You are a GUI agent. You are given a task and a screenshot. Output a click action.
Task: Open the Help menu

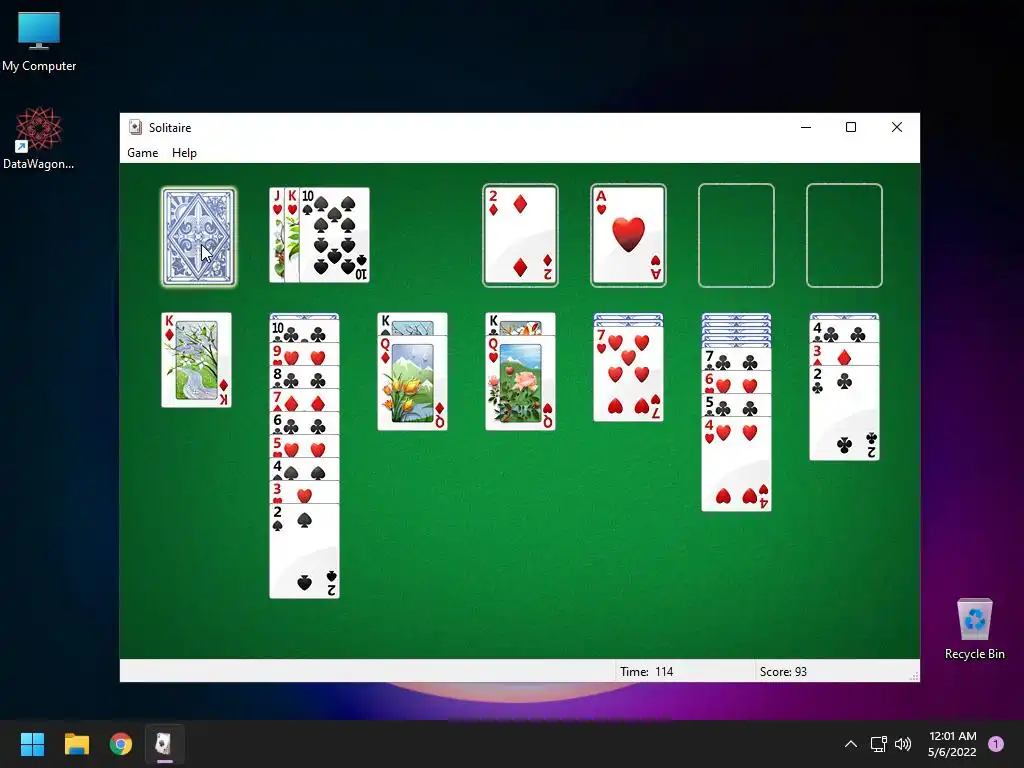click(184, 153)
